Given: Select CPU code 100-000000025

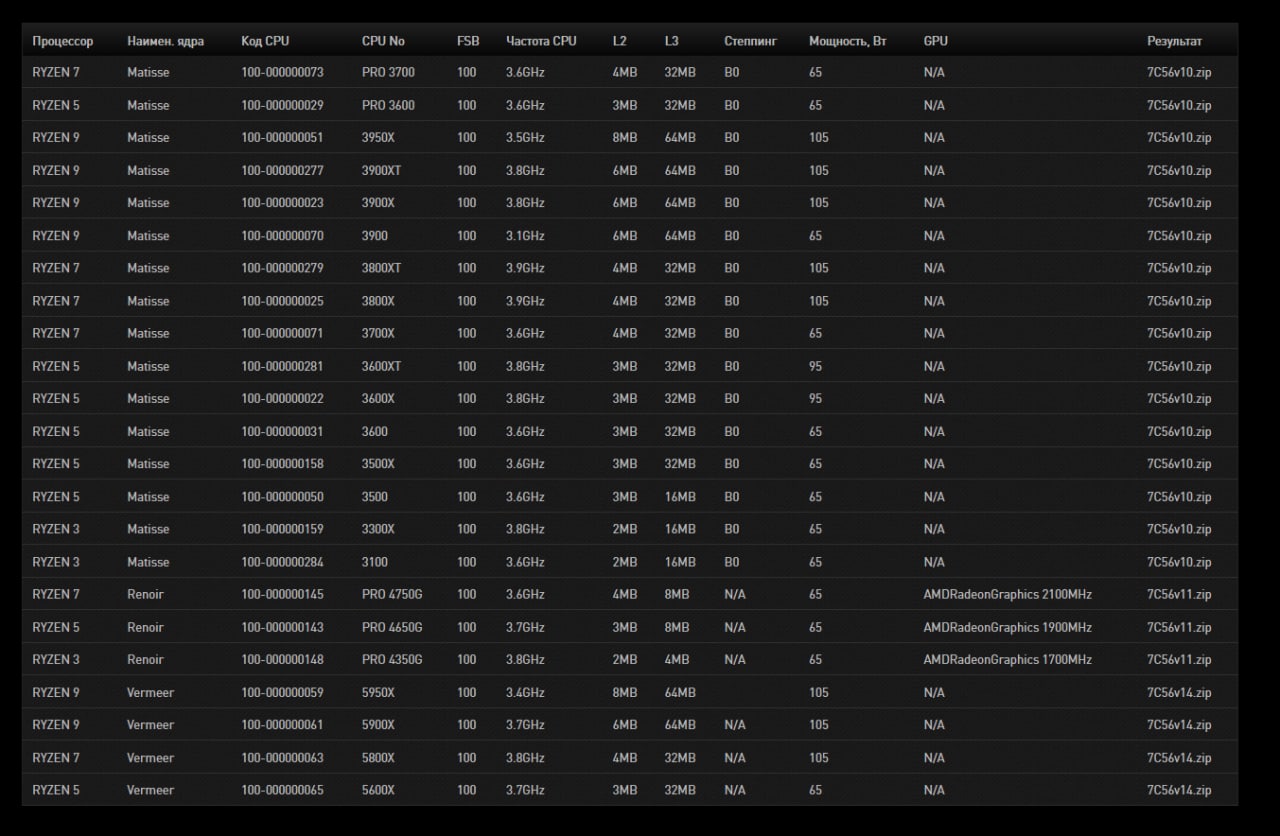Looking at the screenshot, I should [x=282, y=301].
